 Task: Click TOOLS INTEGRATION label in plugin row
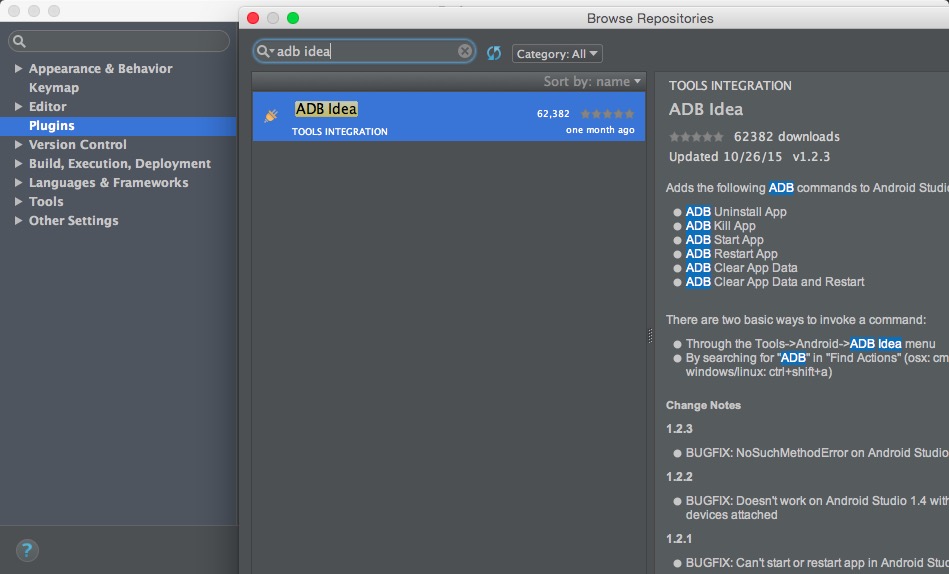[340, 132]
